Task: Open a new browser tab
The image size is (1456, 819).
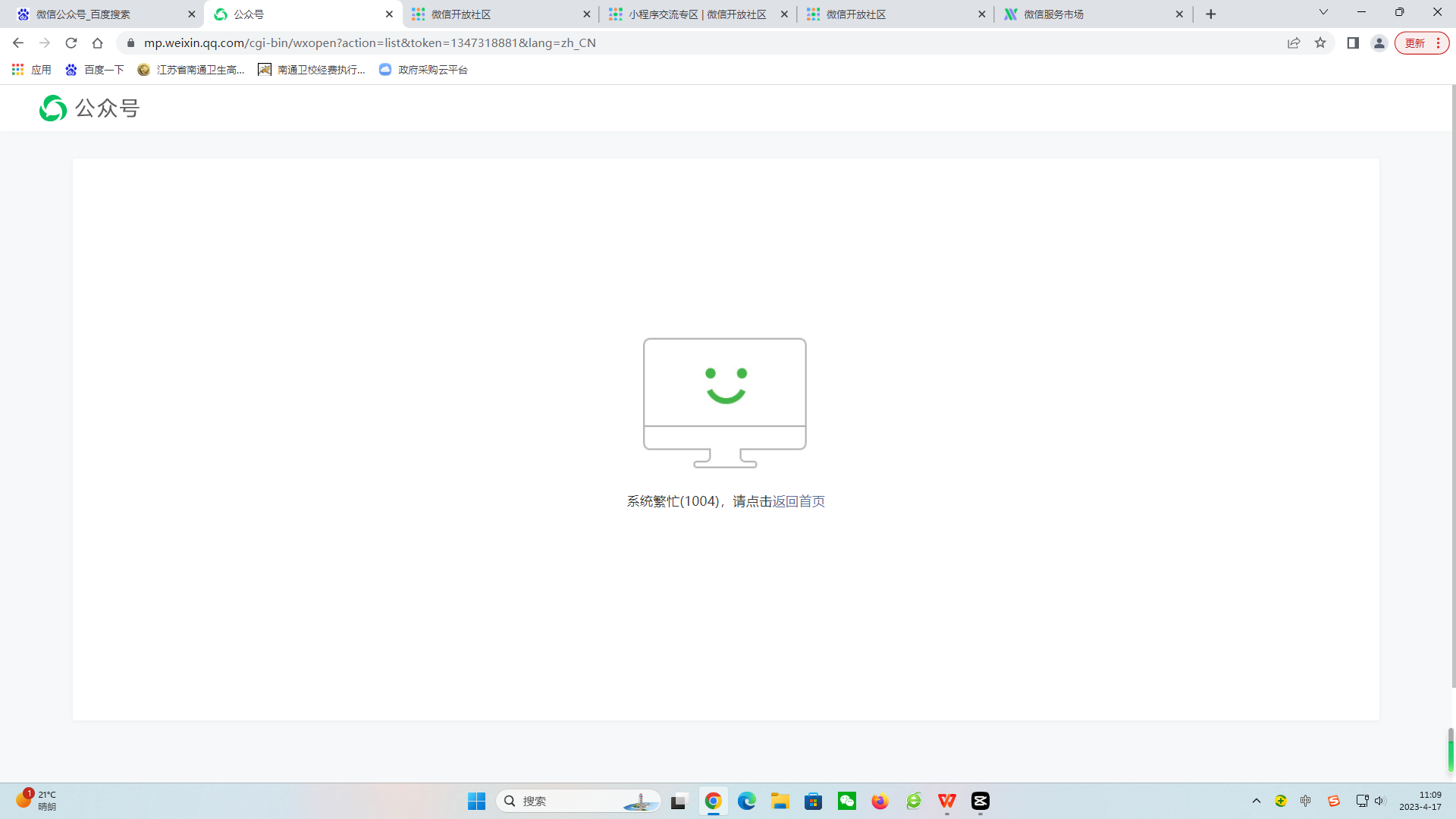Action: coord(1211,14)
